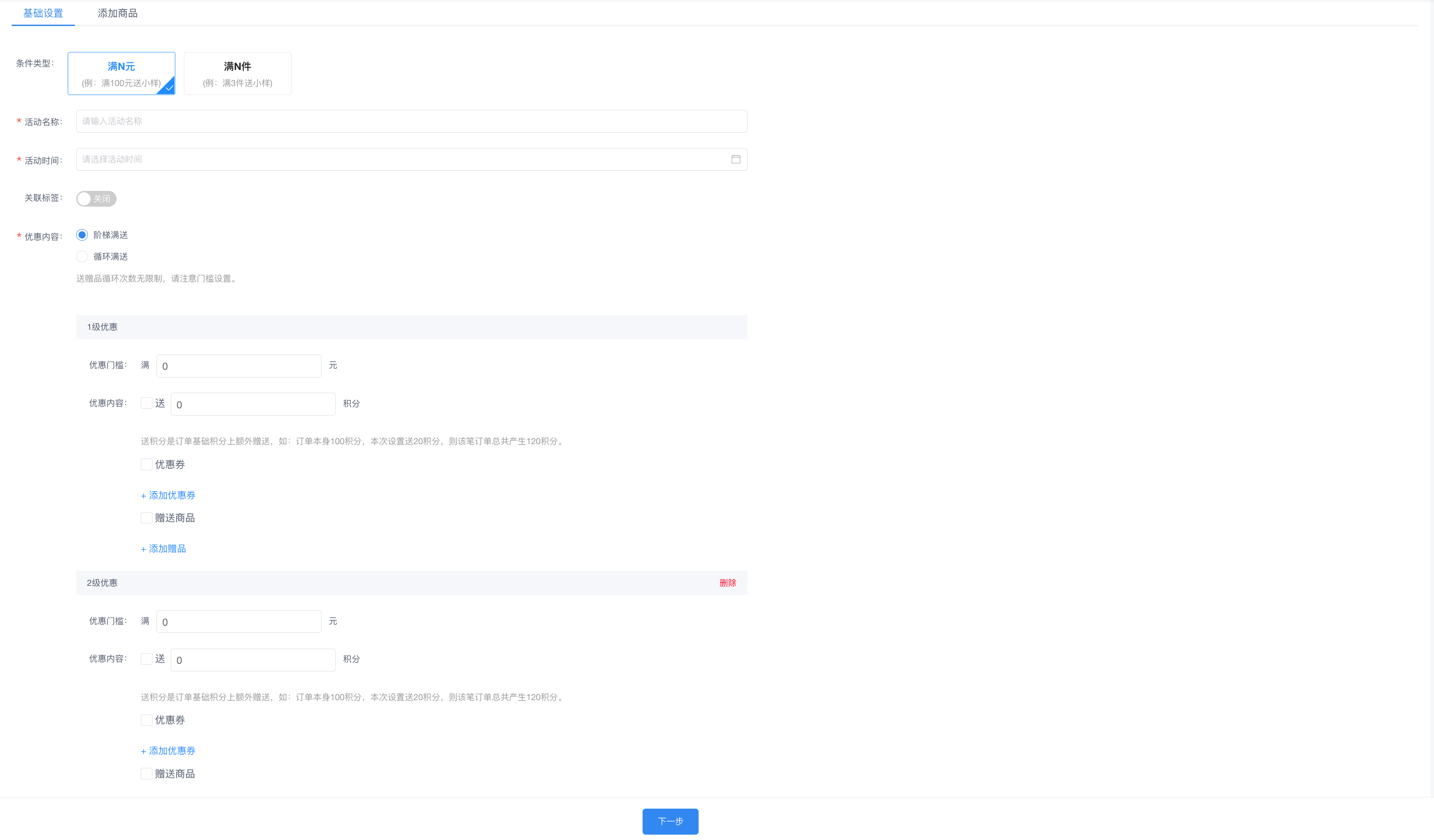Open the 基础设置 tab

tap(43, 13)
